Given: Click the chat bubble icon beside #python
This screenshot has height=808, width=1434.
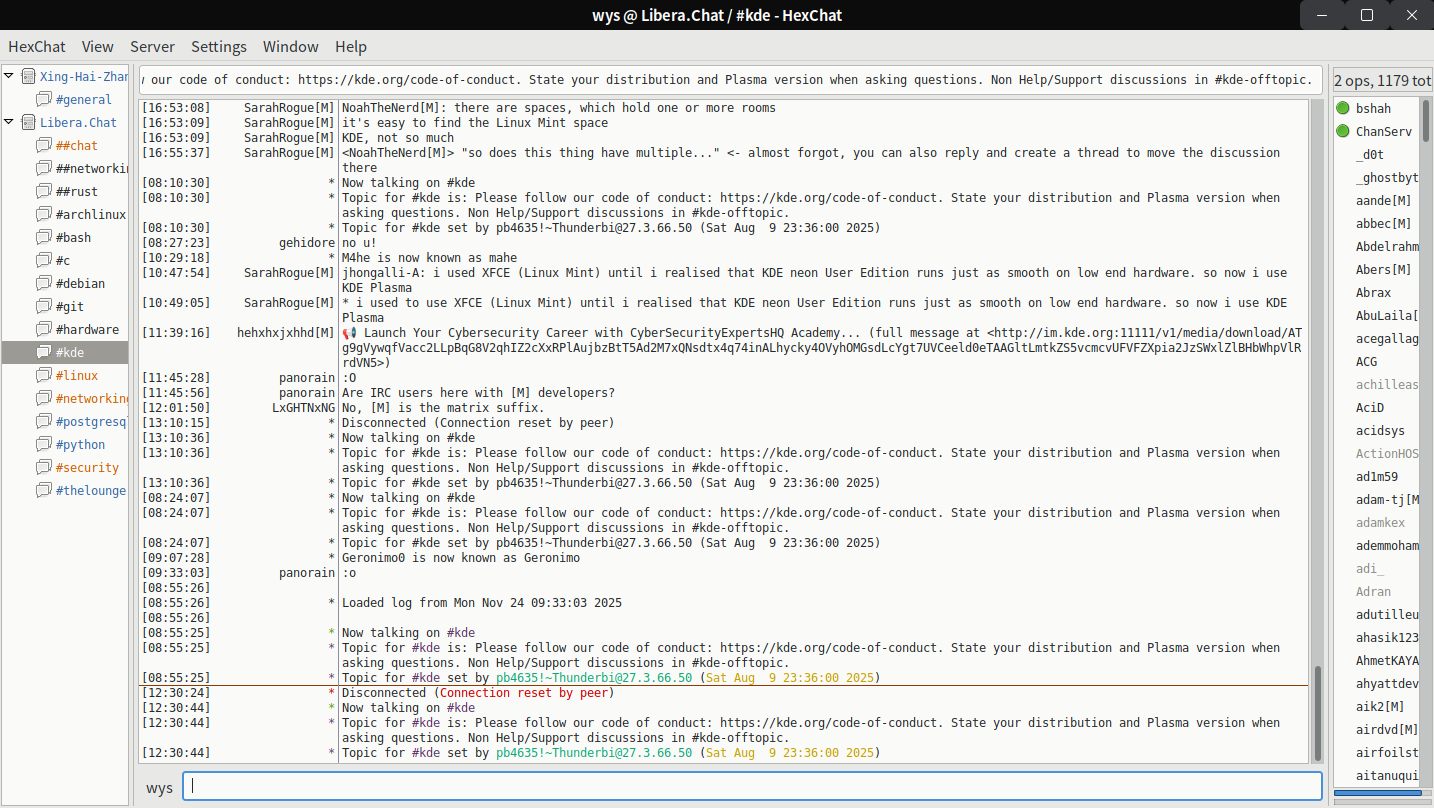Looking at the screenshot, I should [43, 445].
